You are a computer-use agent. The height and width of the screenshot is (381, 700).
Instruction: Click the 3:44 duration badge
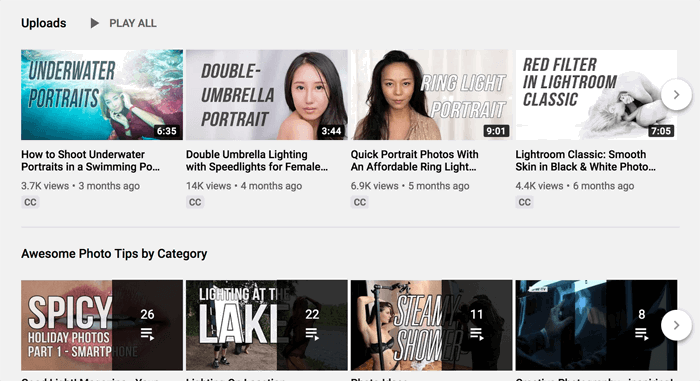(x=331, y=131)
